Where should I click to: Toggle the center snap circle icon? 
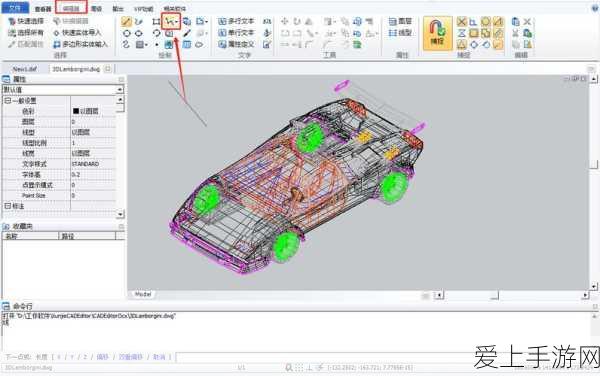(x=486, y=22)
